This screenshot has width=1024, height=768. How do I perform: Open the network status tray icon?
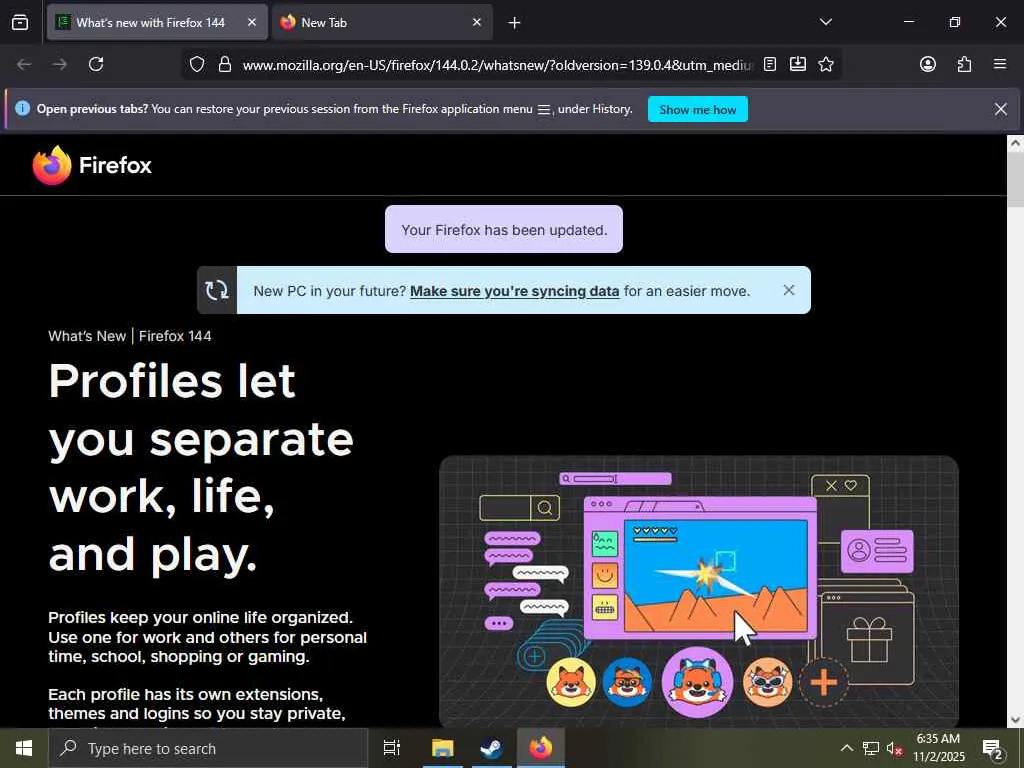tap(871, 748)
